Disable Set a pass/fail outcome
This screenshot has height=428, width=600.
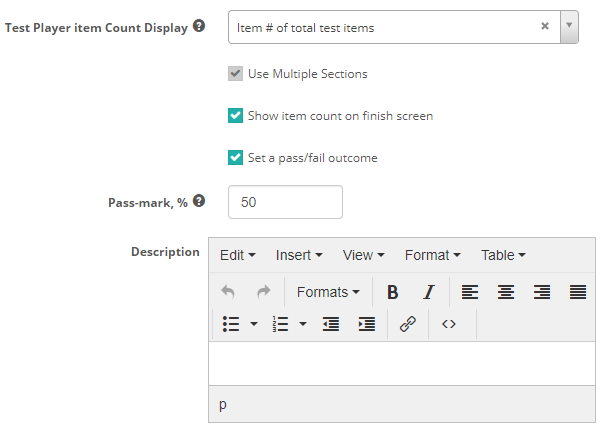(236, 158)
